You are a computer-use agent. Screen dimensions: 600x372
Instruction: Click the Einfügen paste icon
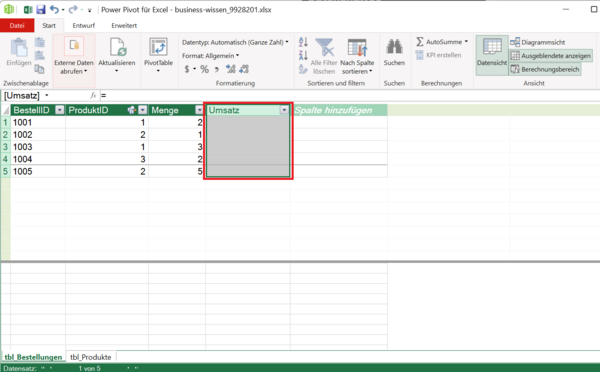18,48
